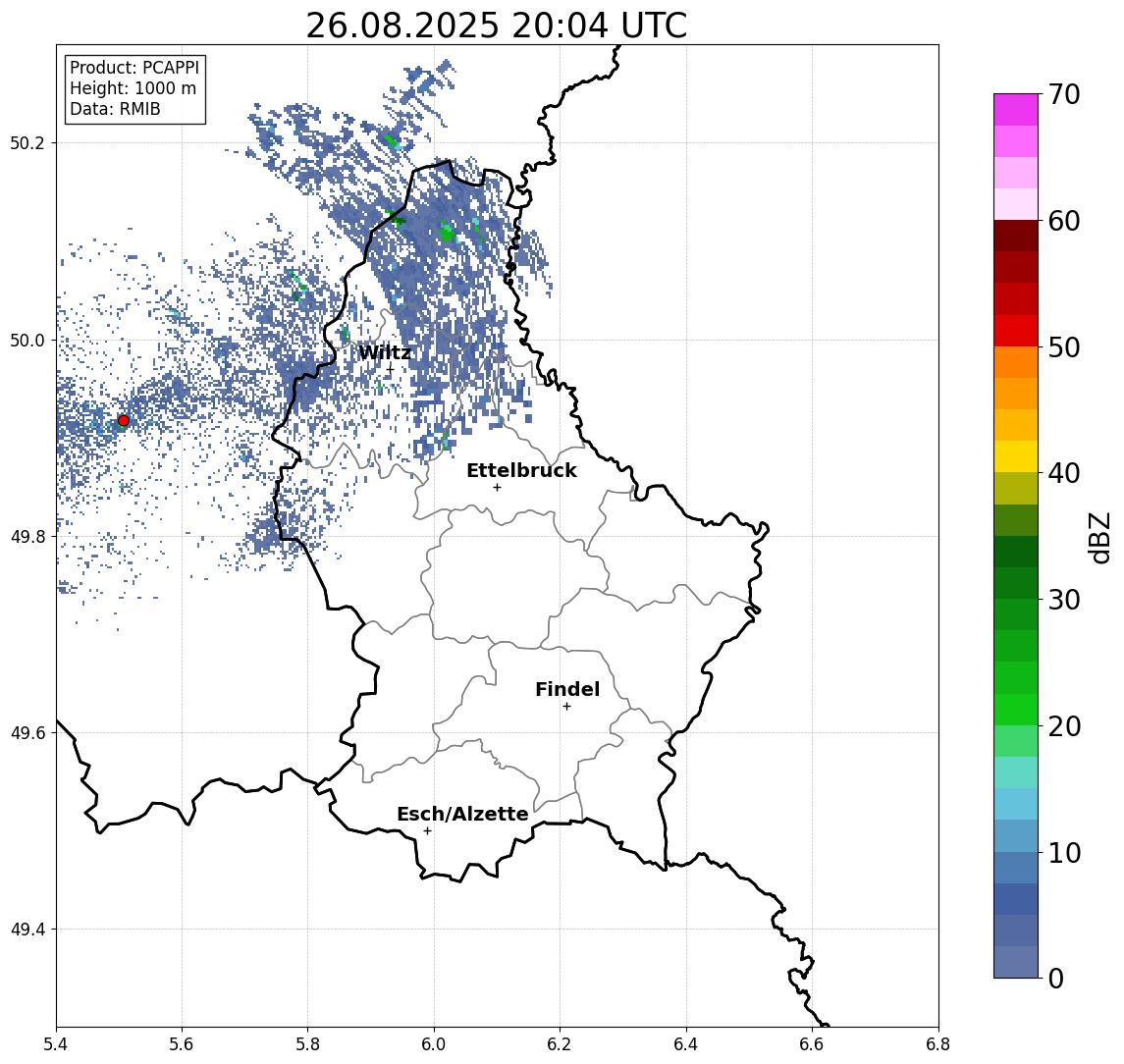Click the longitude axis label 6.0
Screen dimensions: 1124x1064
pyautogui.click(x=434, y=1044)
